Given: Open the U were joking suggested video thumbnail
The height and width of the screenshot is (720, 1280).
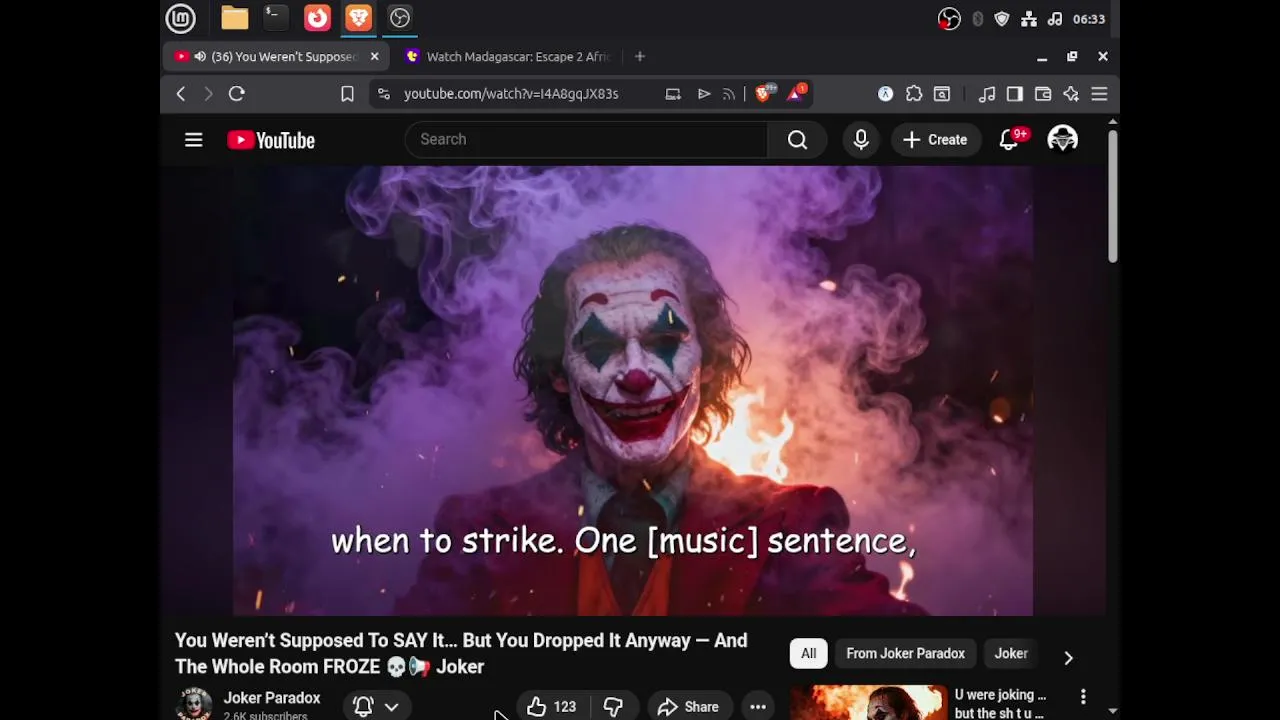Looking at the screenshot, I should (x=868, y=702).
